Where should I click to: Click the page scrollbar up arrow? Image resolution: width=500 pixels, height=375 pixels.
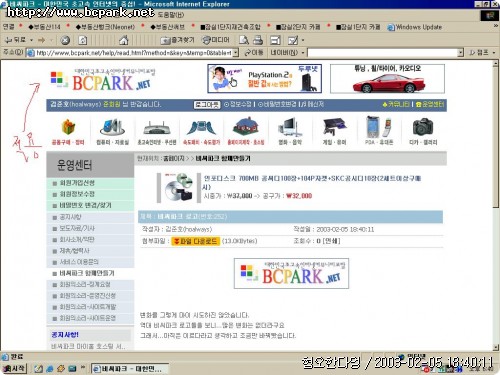[x=496, y=63]
